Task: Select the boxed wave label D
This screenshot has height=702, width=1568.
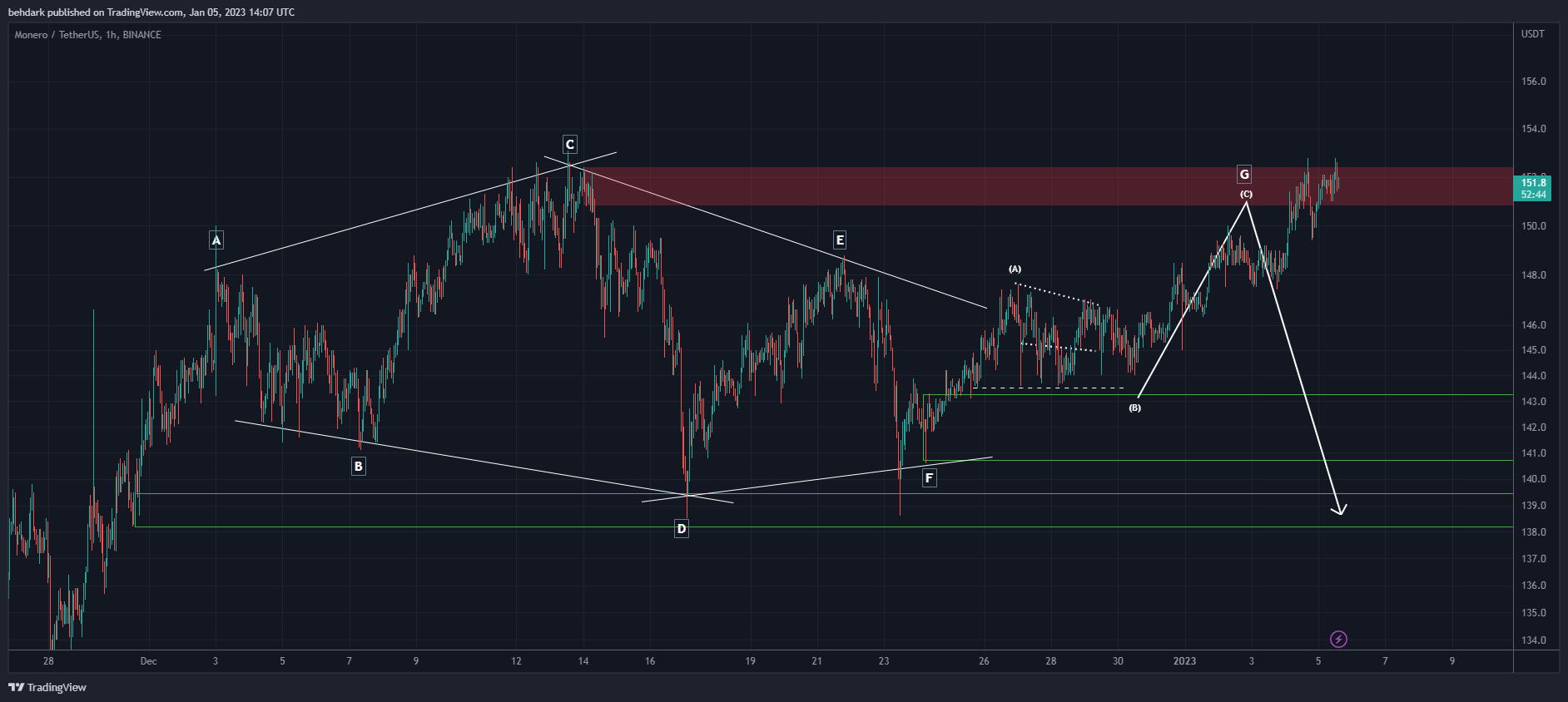Action: 682,528
